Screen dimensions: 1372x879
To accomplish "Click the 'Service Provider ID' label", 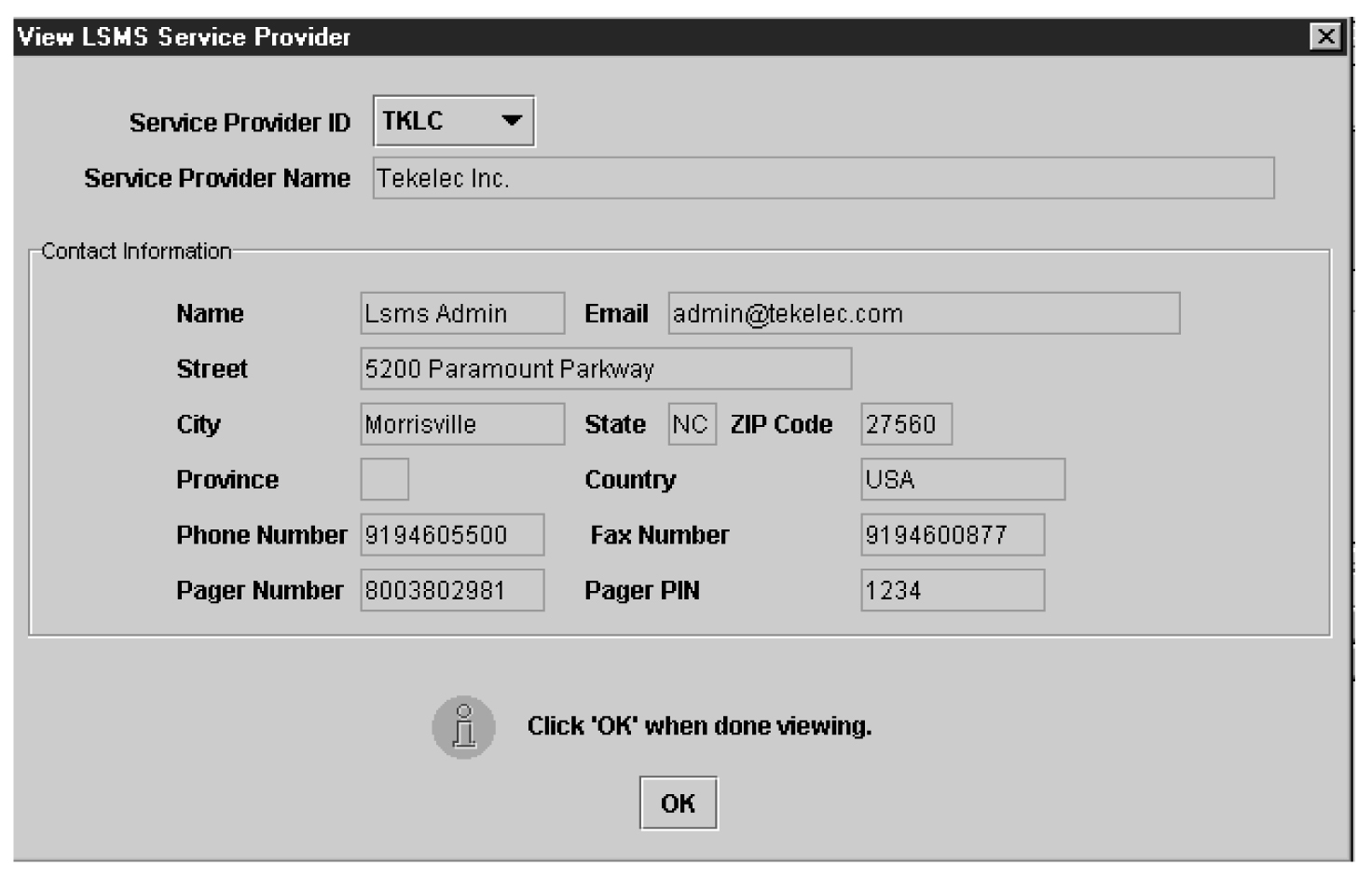I will coord(240,122).
